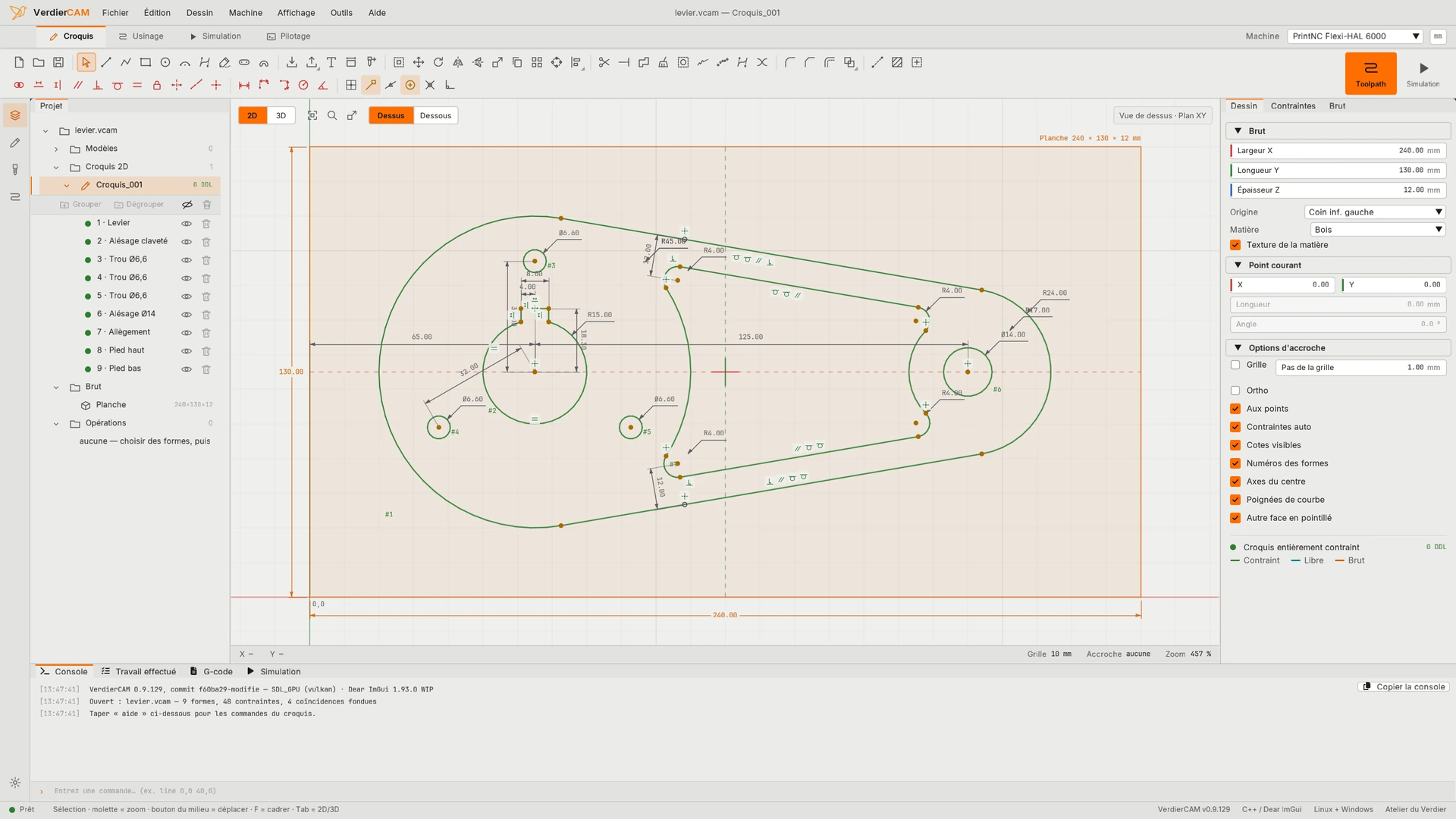
Task: Toggle visibility of 1 · Levier shape
Action: 187,224
